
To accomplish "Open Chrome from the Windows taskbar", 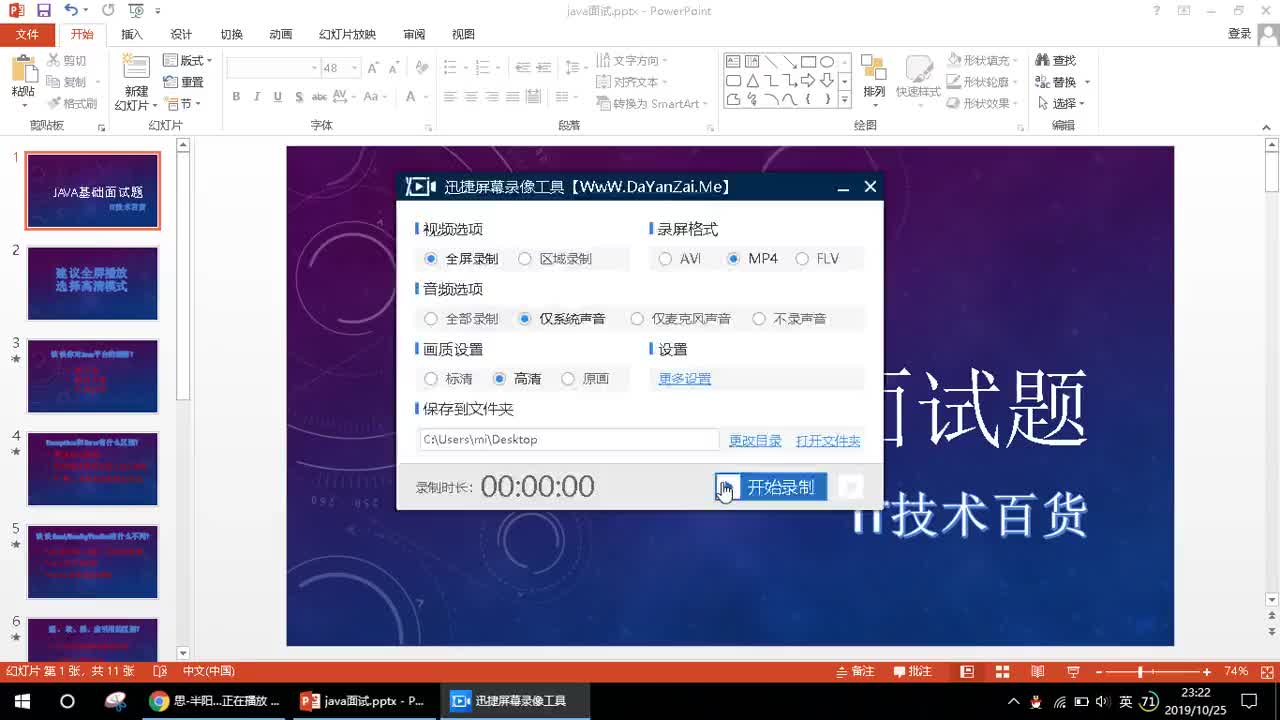I will [159, 701].
